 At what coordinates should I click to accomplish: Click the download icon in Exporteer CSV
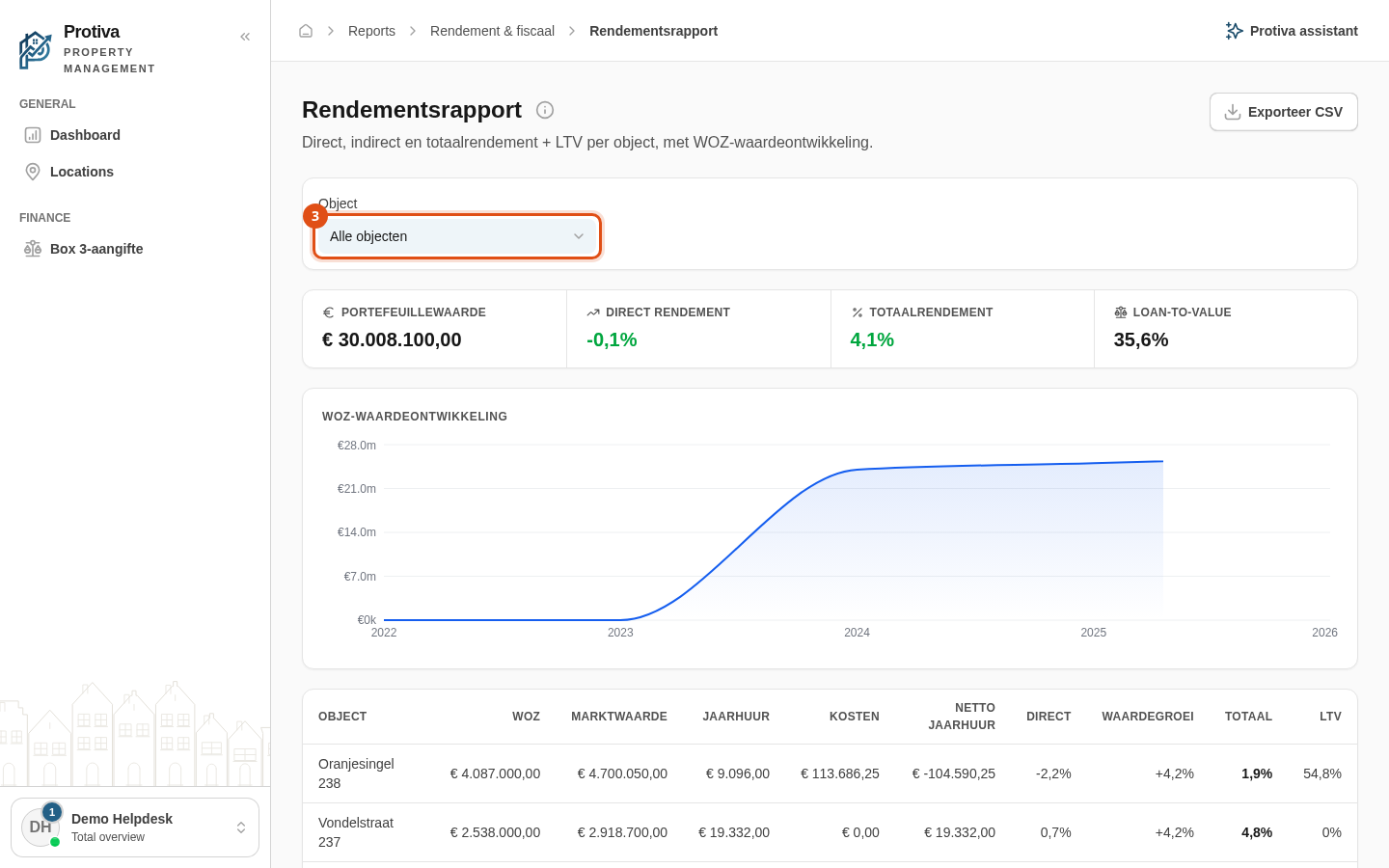point(1233,112)
